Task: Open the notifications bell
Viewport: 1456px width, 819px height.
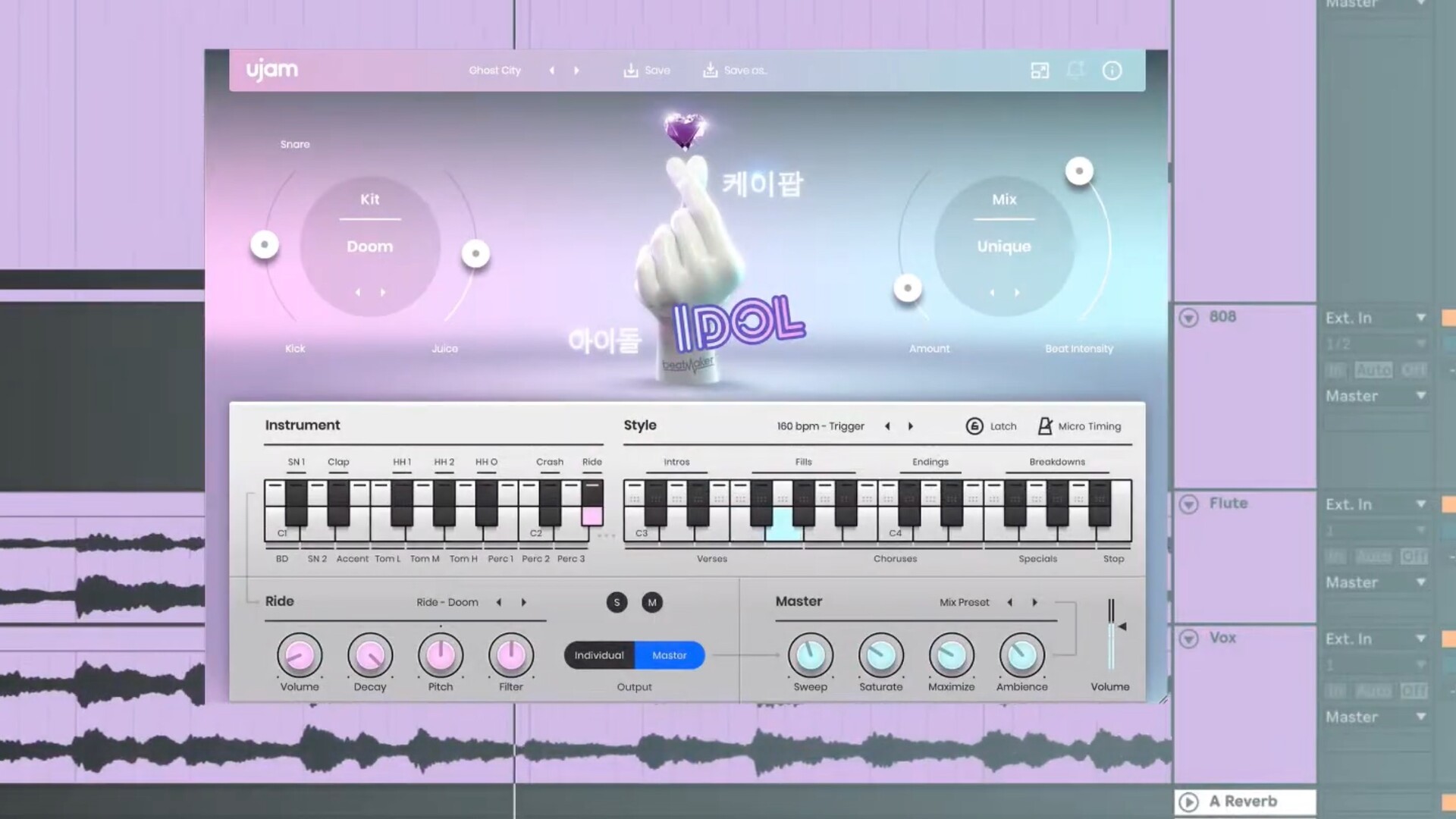Action: click(x=1075, y=71)
